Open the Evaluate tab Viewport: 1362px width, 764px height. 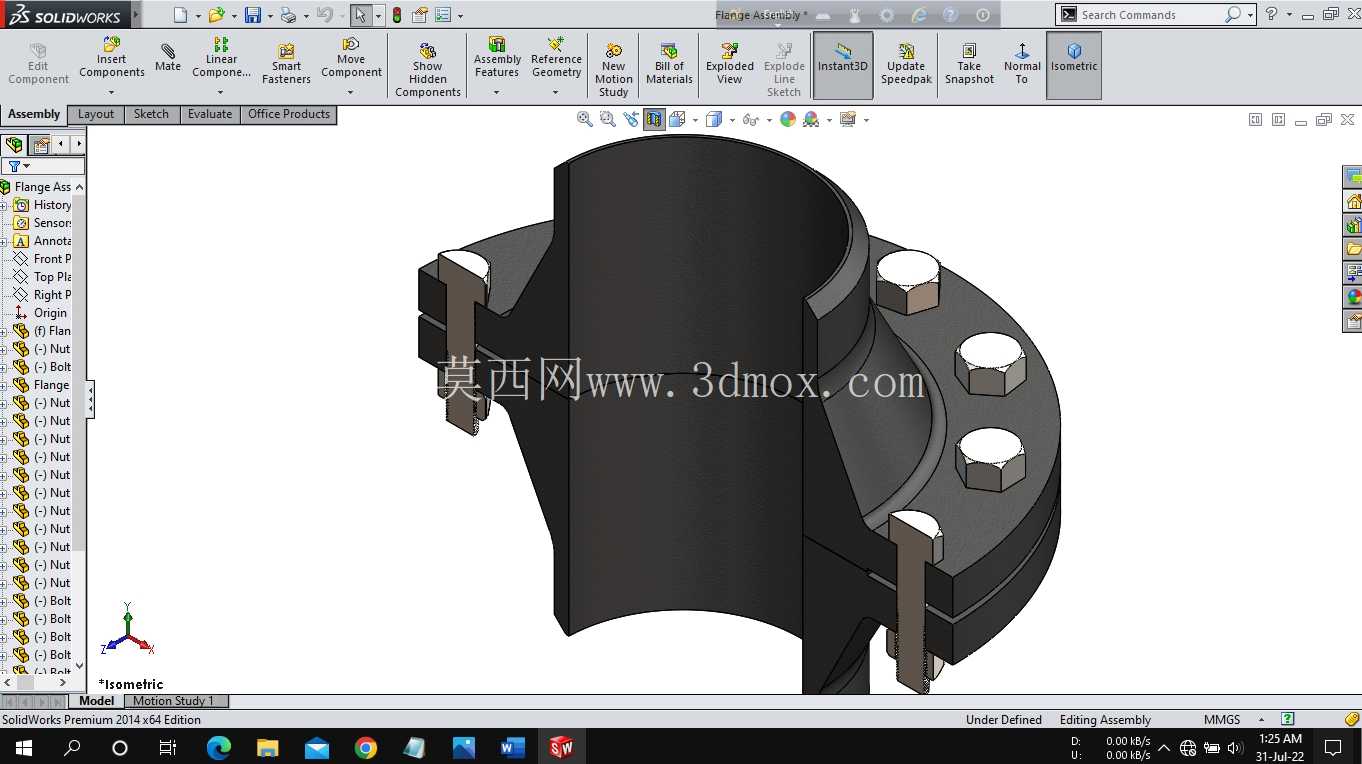[210, 114]
